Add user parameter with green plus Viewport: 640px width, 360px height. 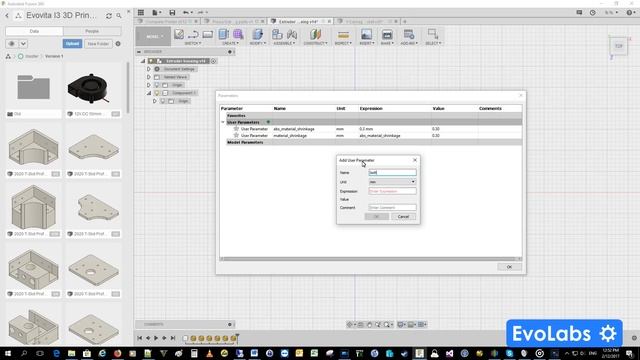tap(268, 122)
